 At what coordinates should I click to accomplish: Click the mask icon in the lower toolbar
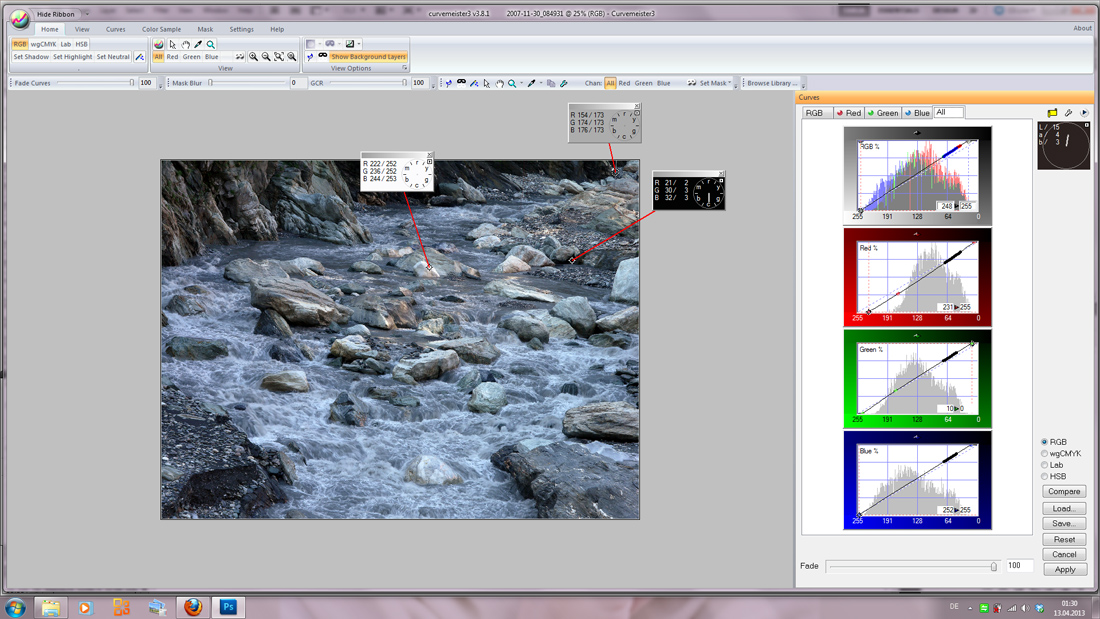coord(462,82)
